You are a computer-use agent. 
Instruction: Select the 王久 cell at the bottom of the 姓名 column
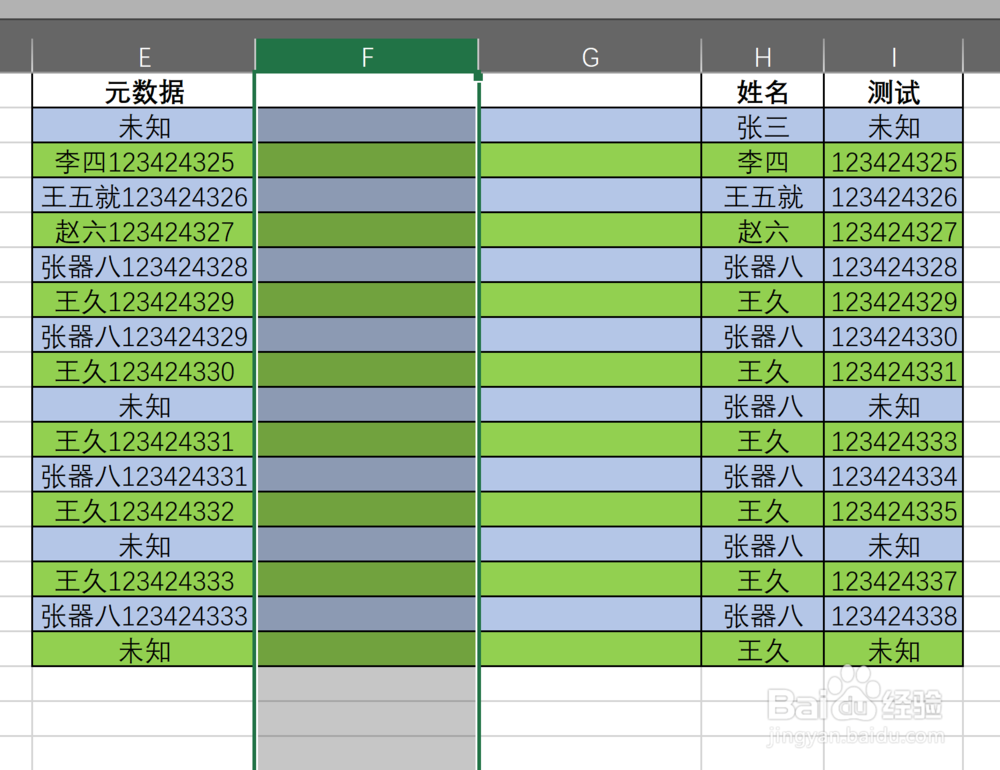click(762, 651)
